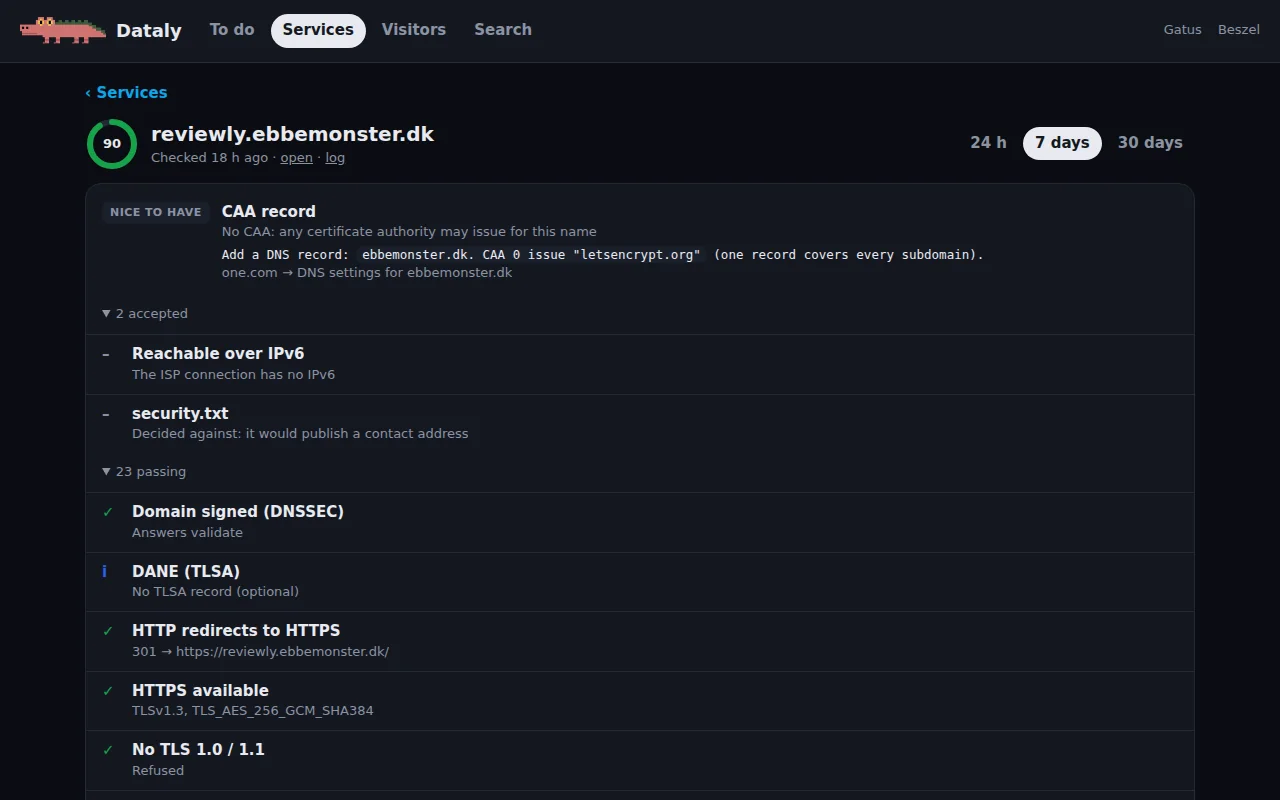Viewport: 1280px width, 800px height.
Task: Collapse the 23 passing section
Action: click(144, 472)
